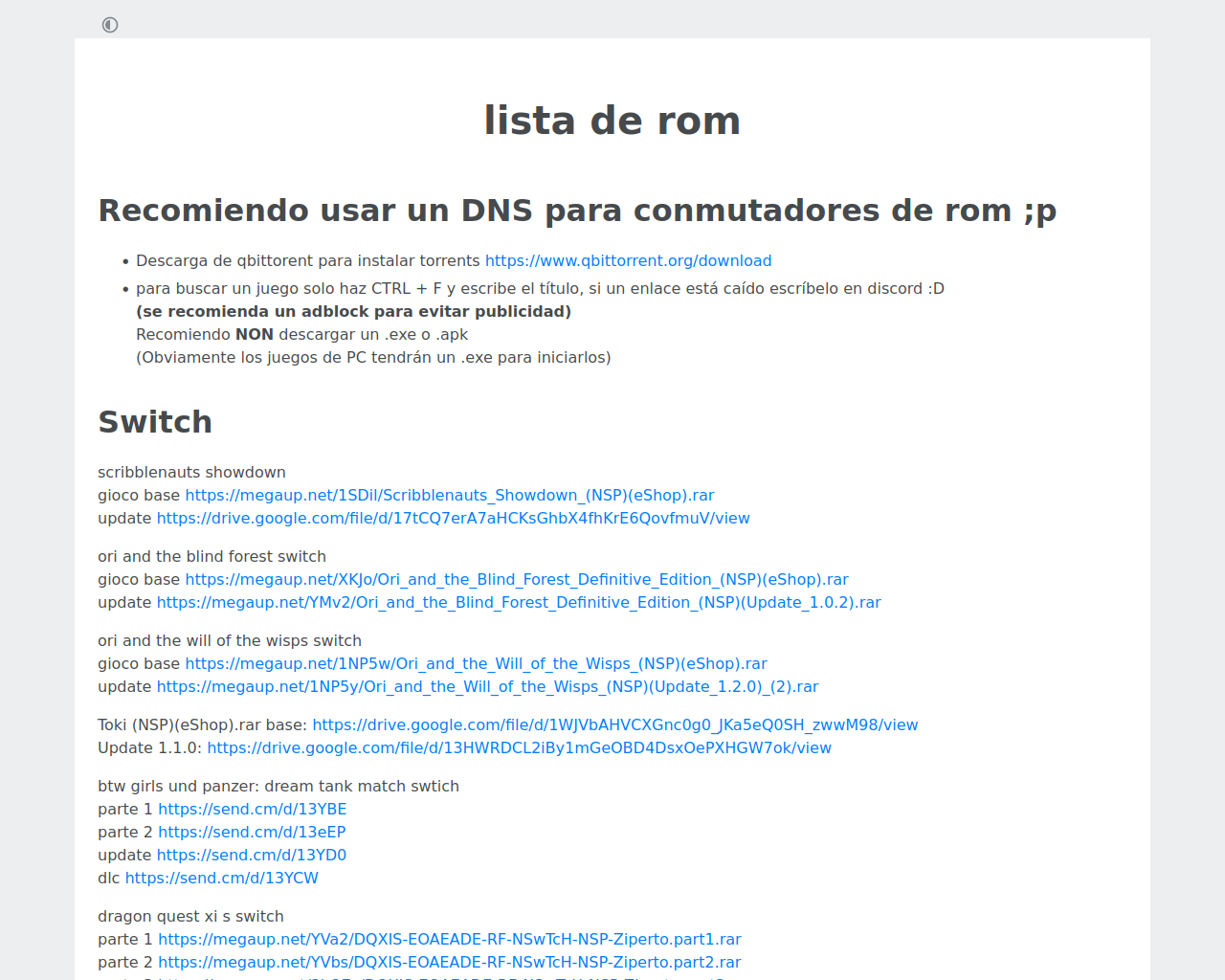Click the 'scribblenauts showdown' game title
1225x980 pixels.
tap(191, 473)
